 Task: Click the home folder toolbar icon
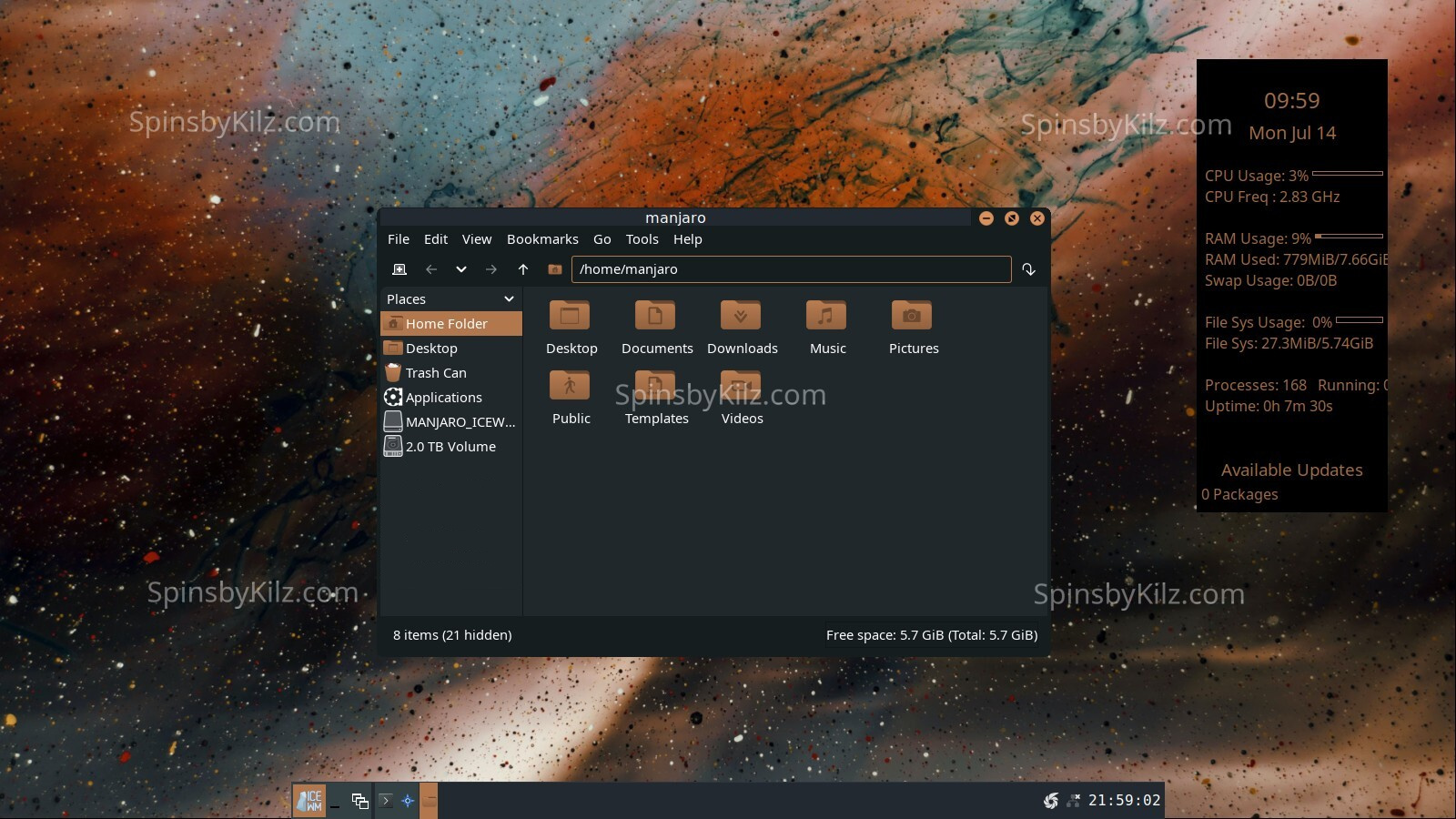click(555, 269)
